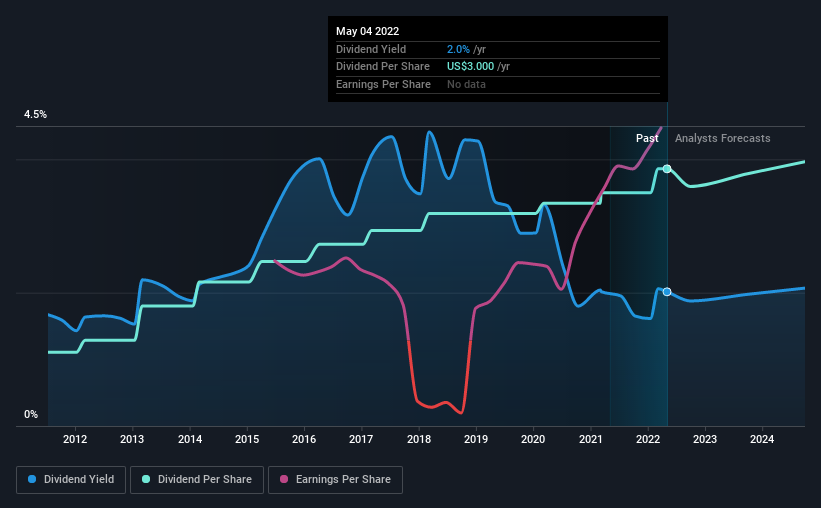Click the teal Dividend Per Share legend dot
The width and height of the screenshot is (821, 508).
(x=146, y=479)
